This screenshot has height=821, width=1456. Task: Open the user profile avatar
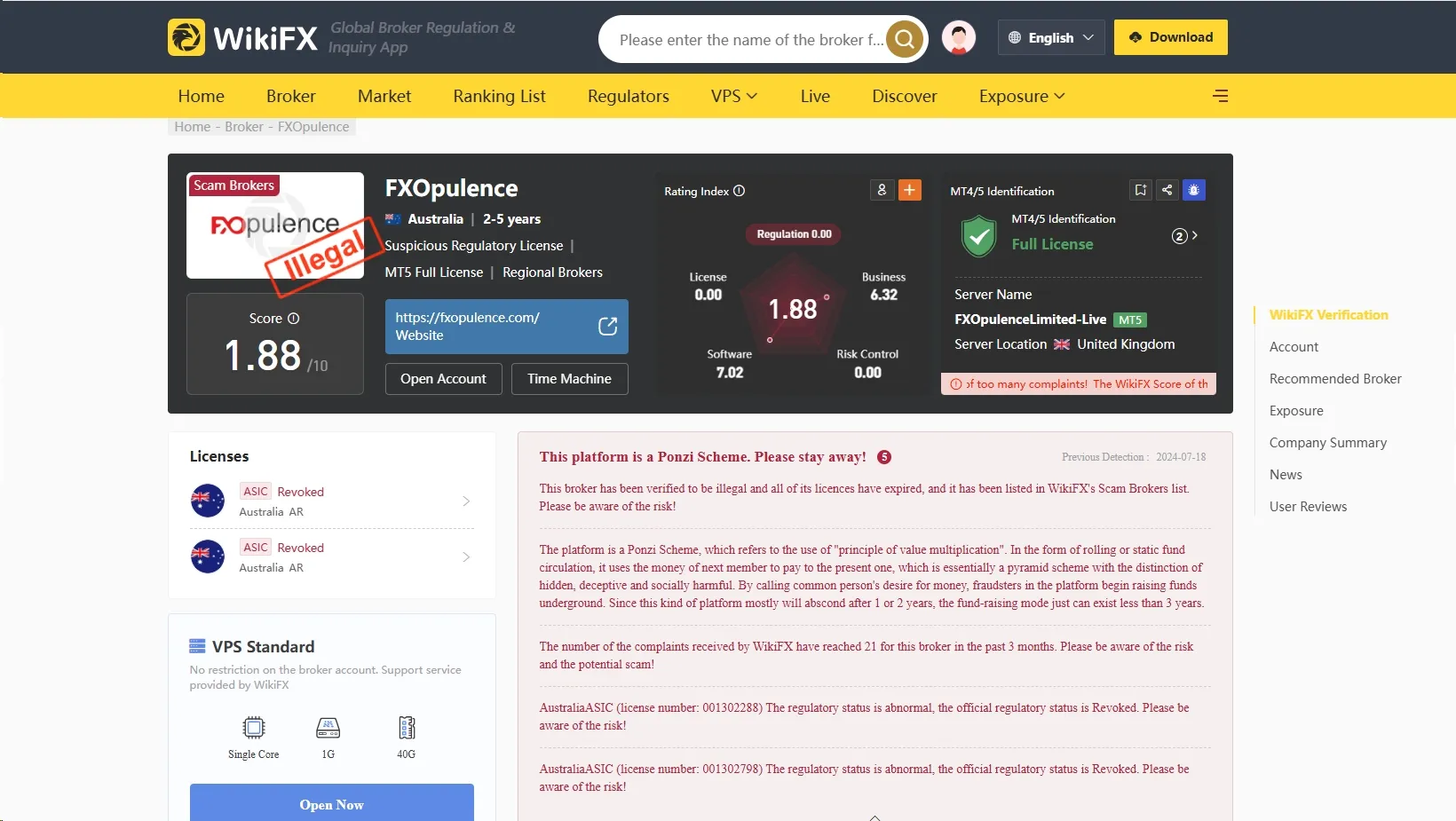click(959, 37)
